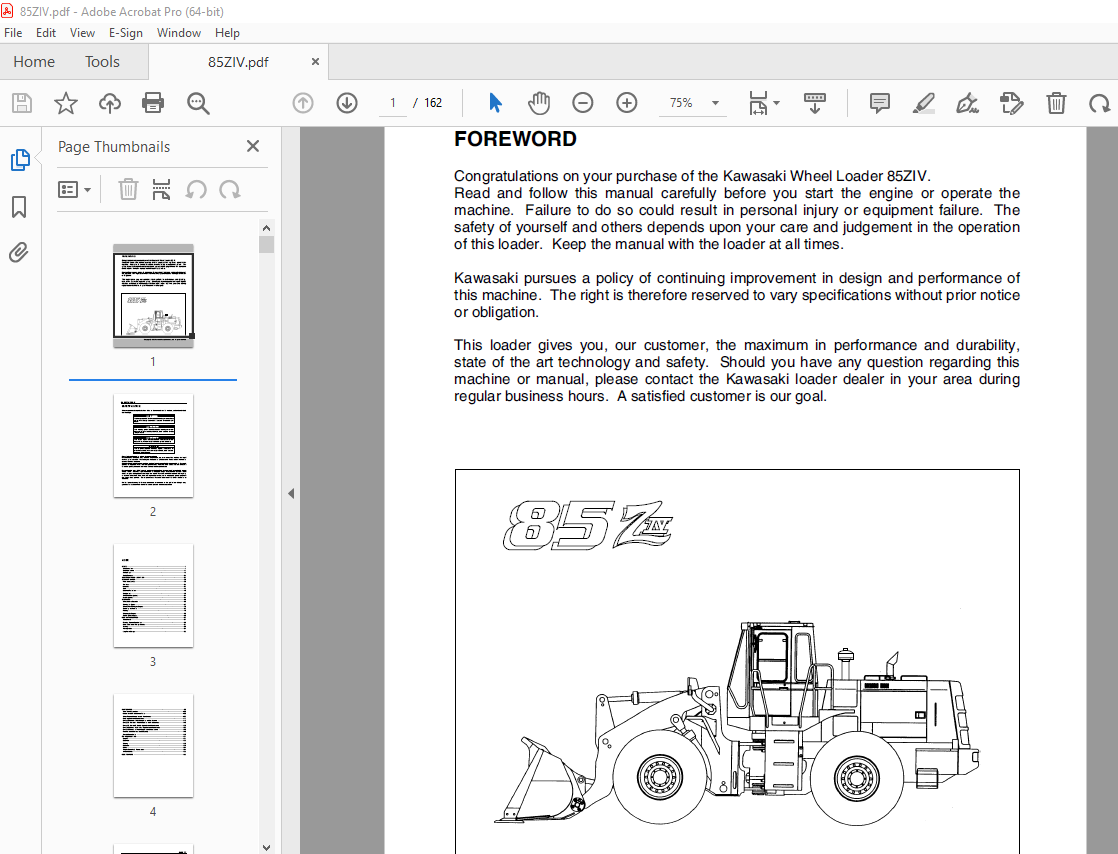1118x854 pixels.
Task: Delete selected page in thumbnails panel
Action: tap(128, 190)
